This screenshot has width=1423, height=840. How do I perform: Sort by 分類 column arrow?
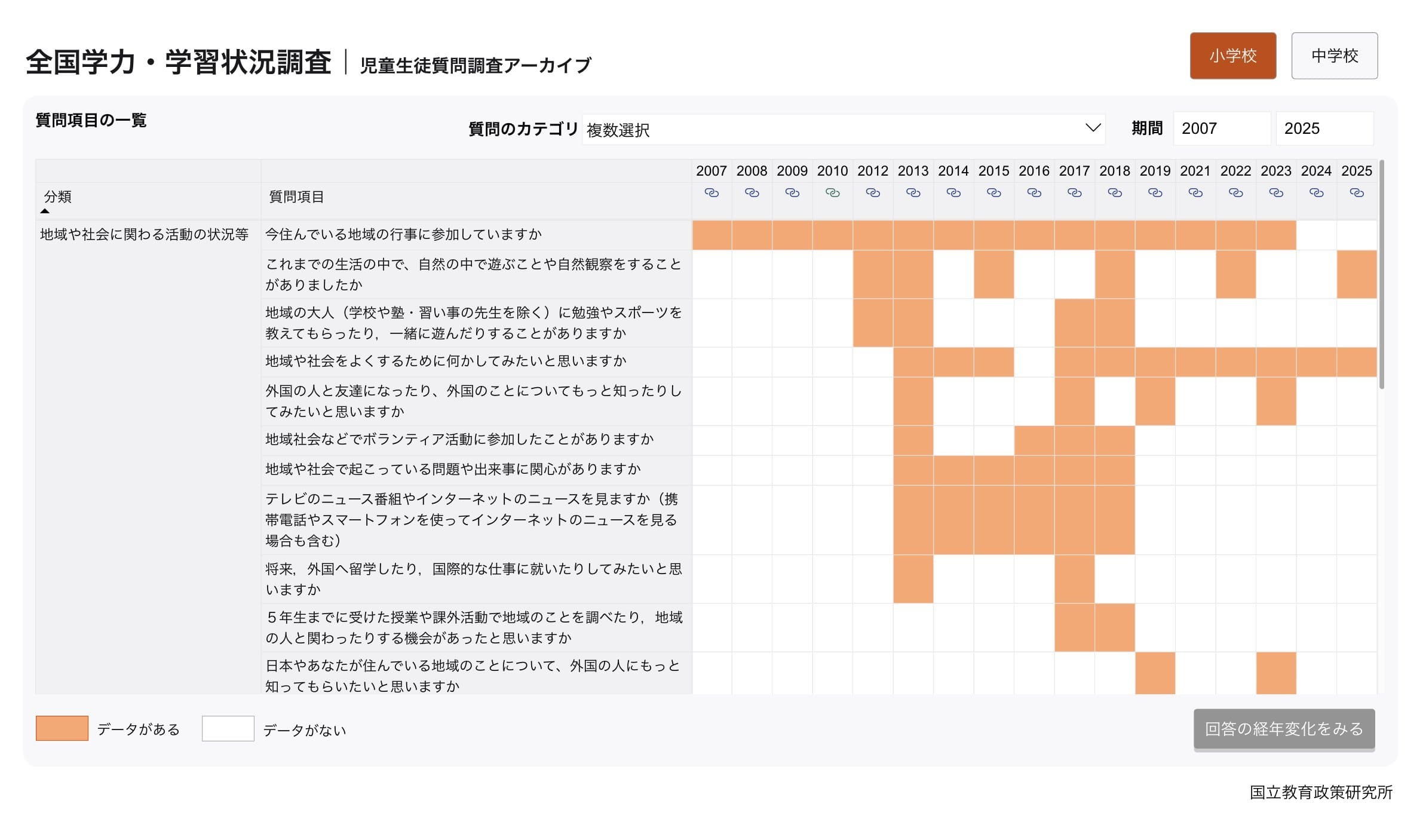[45, 211]
